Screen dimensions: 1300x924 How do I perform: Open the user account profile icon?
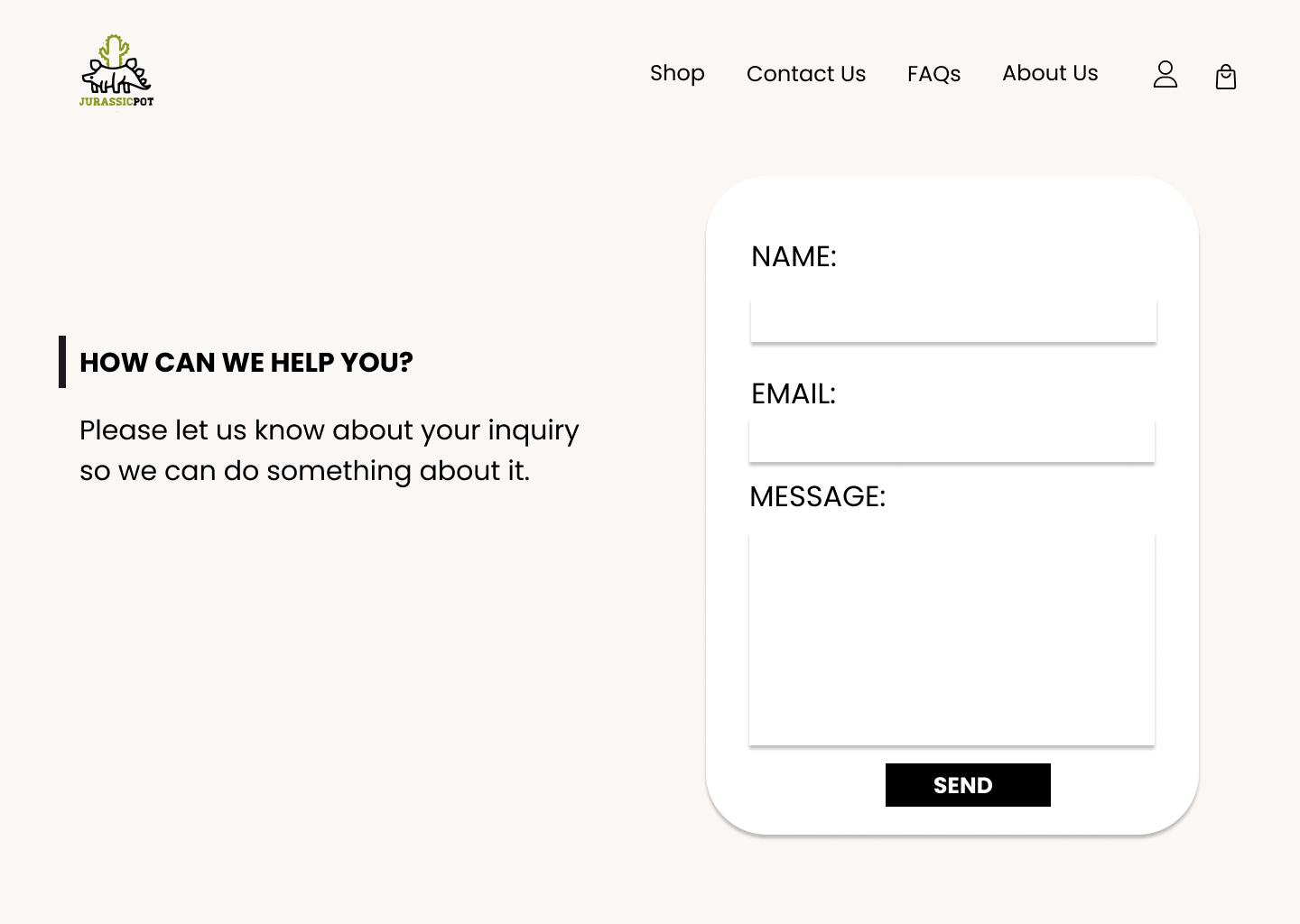pos(1165,74)
